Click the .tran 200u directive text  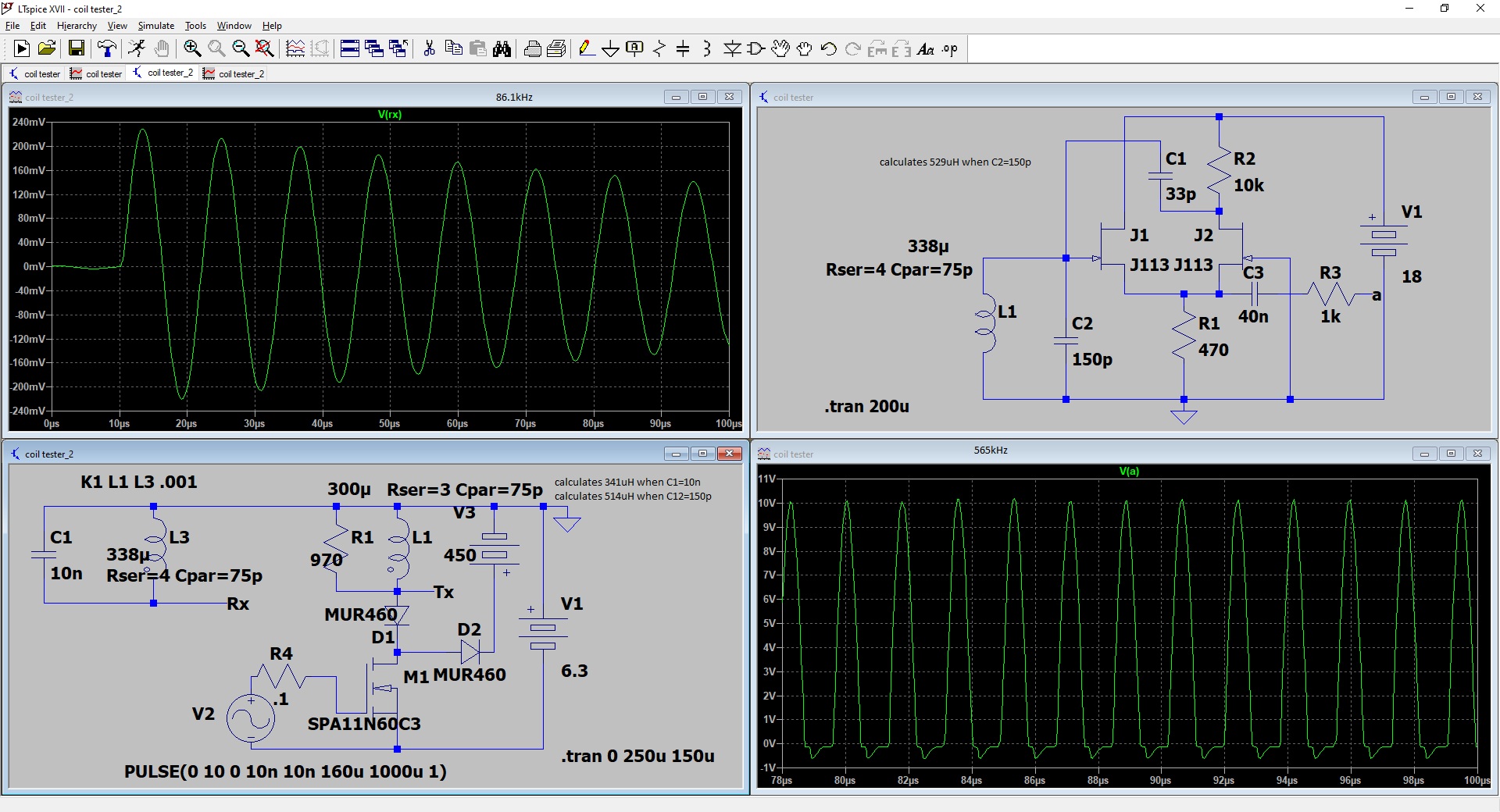click(866, 407)
